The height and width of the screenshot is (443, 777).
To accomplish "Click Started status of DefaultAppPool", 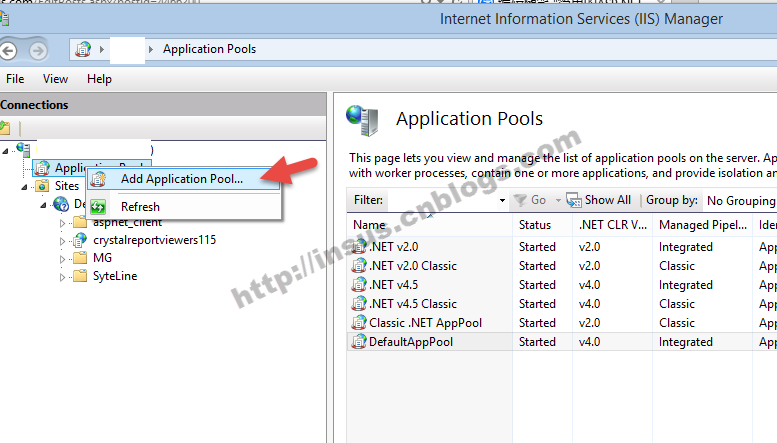I will tap(537, 342).
